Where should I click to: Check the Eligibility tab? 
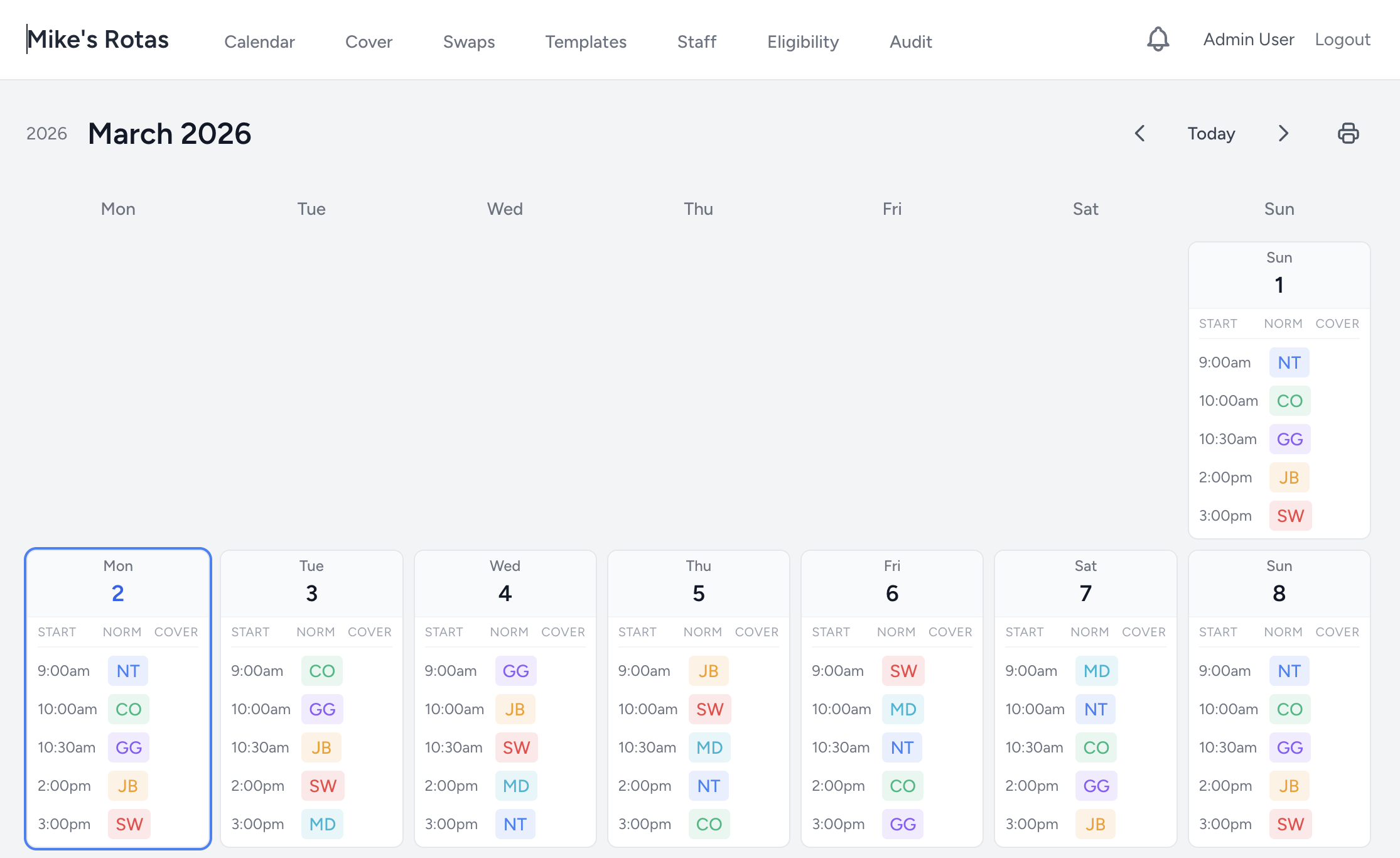point(802,41)
